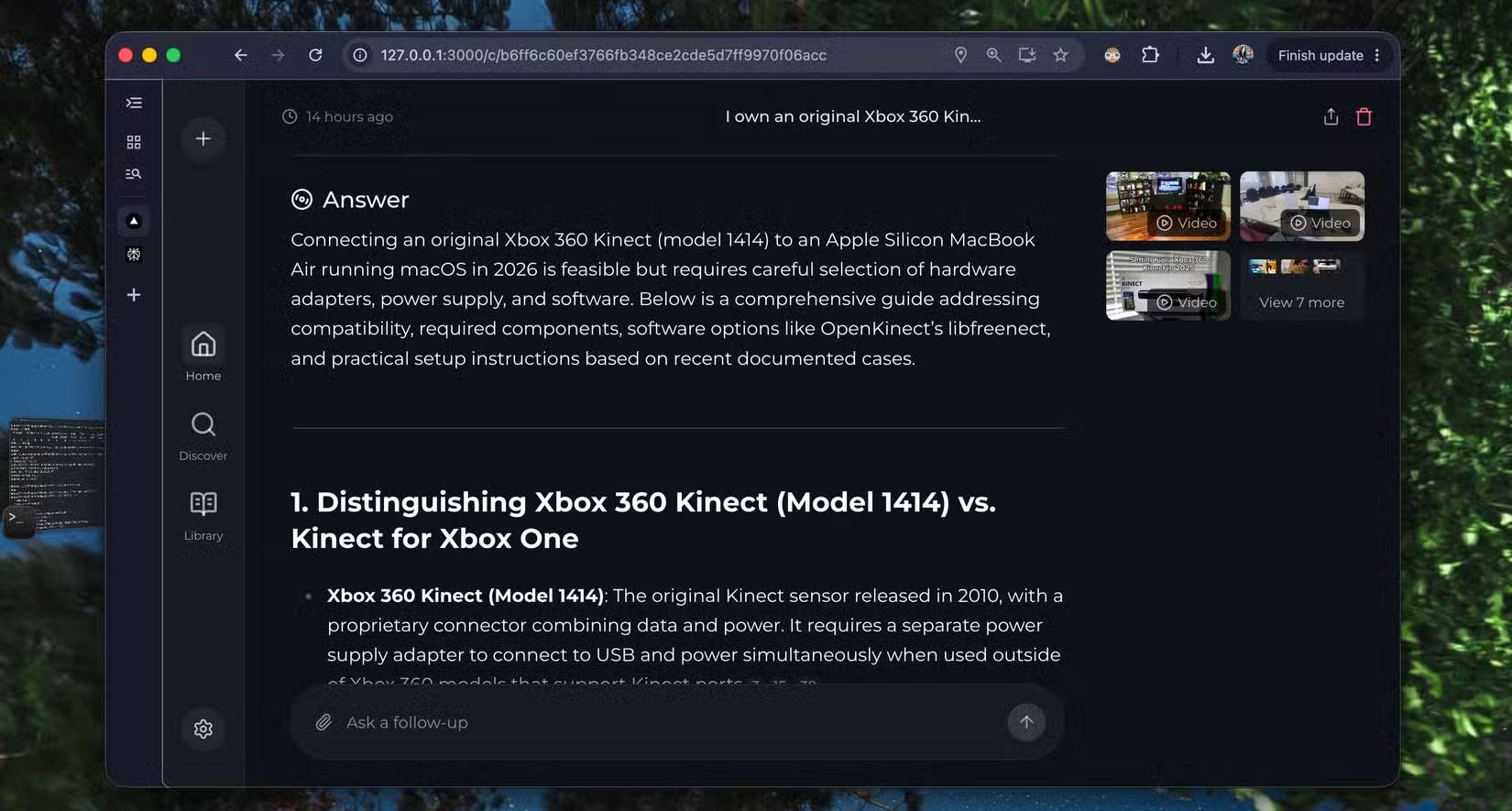
Task: Select the active triangle-icon vertical tab
Action: 134,221
